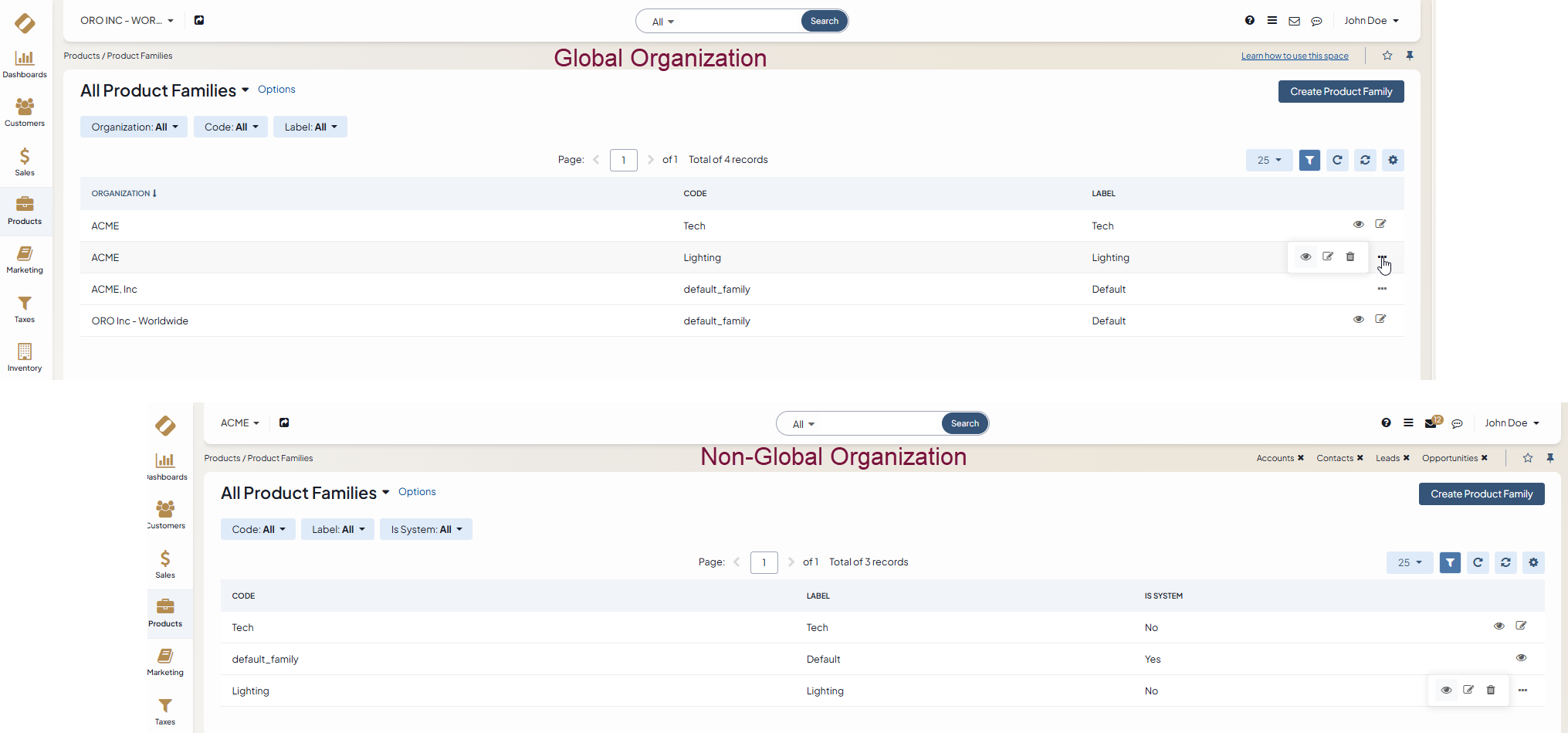
Task: Open grid settings gear in Non-Global grid
Action: tap(1533, 563)
